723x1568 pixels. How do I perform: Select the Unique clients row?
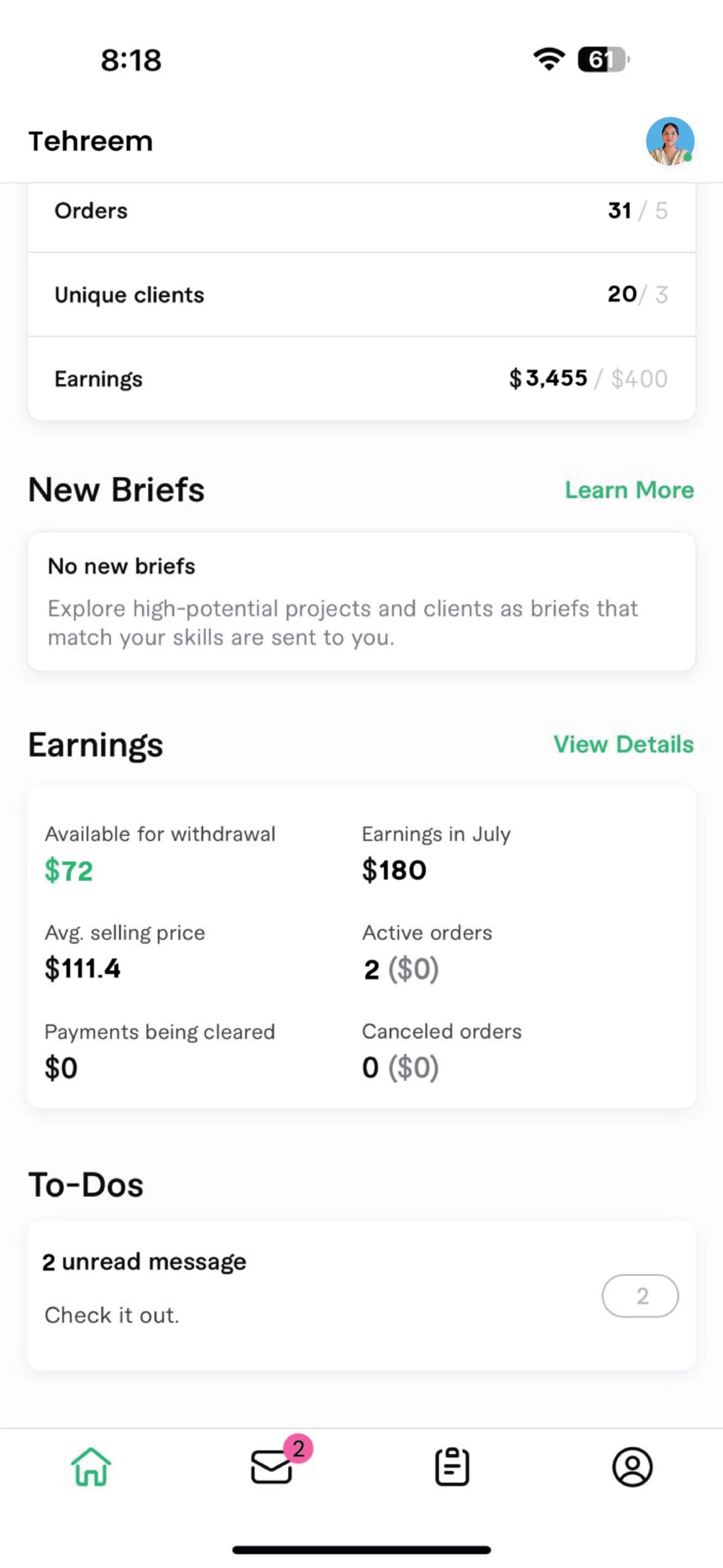[361, 295]
